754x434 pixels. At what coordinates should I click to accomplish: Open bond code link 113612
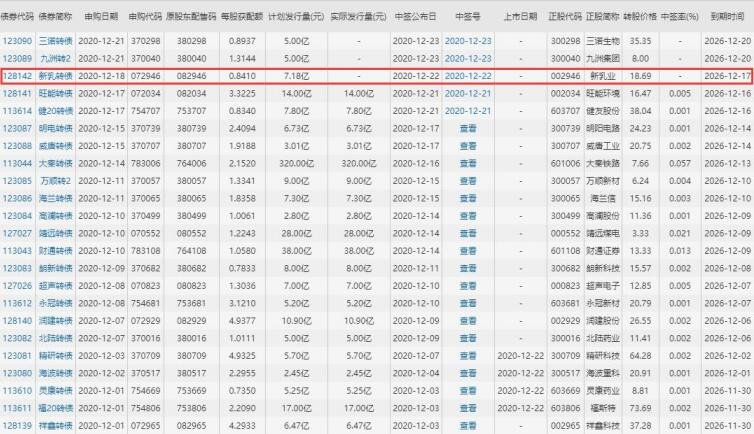tap(17, 303)
